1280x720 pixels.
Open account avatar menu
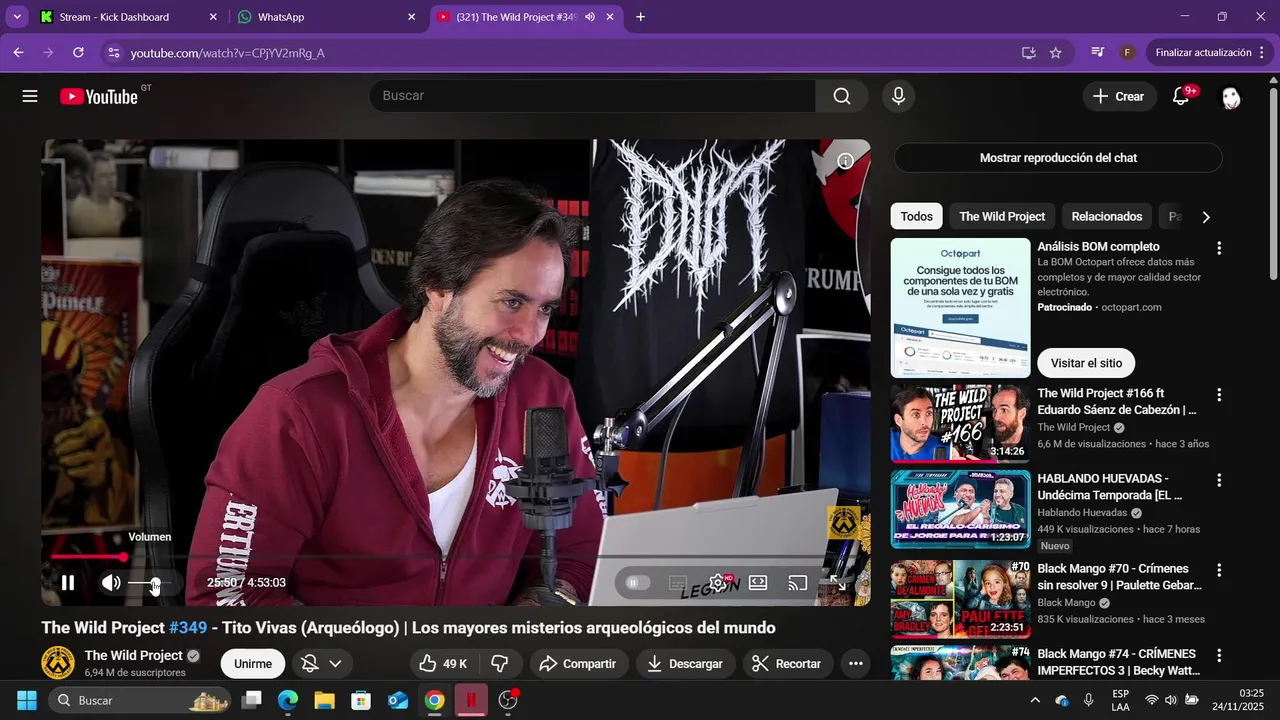coord(1231,96)
